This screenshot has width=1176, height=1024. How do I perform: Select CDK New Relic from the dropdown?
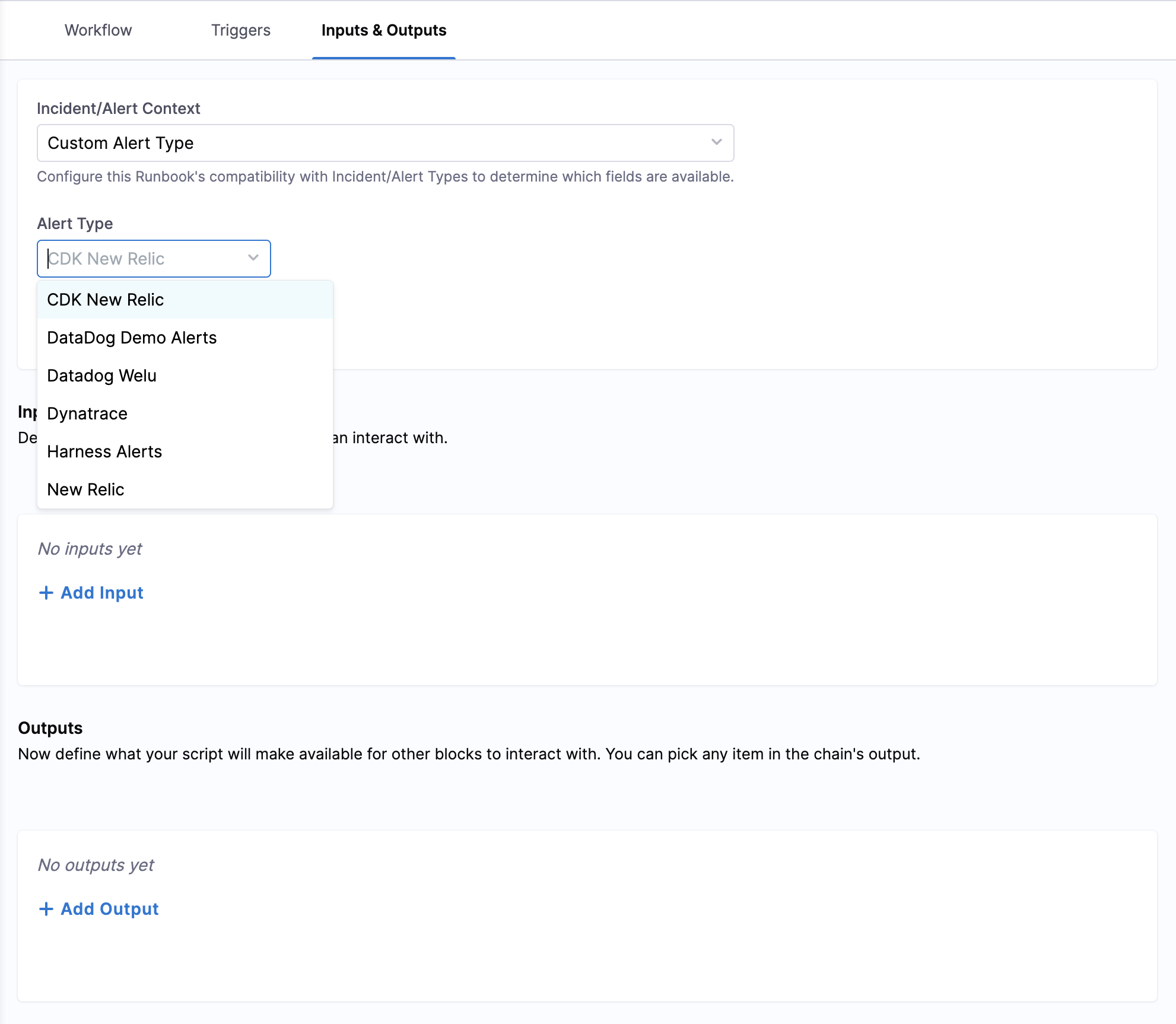(x=106, y=300)
